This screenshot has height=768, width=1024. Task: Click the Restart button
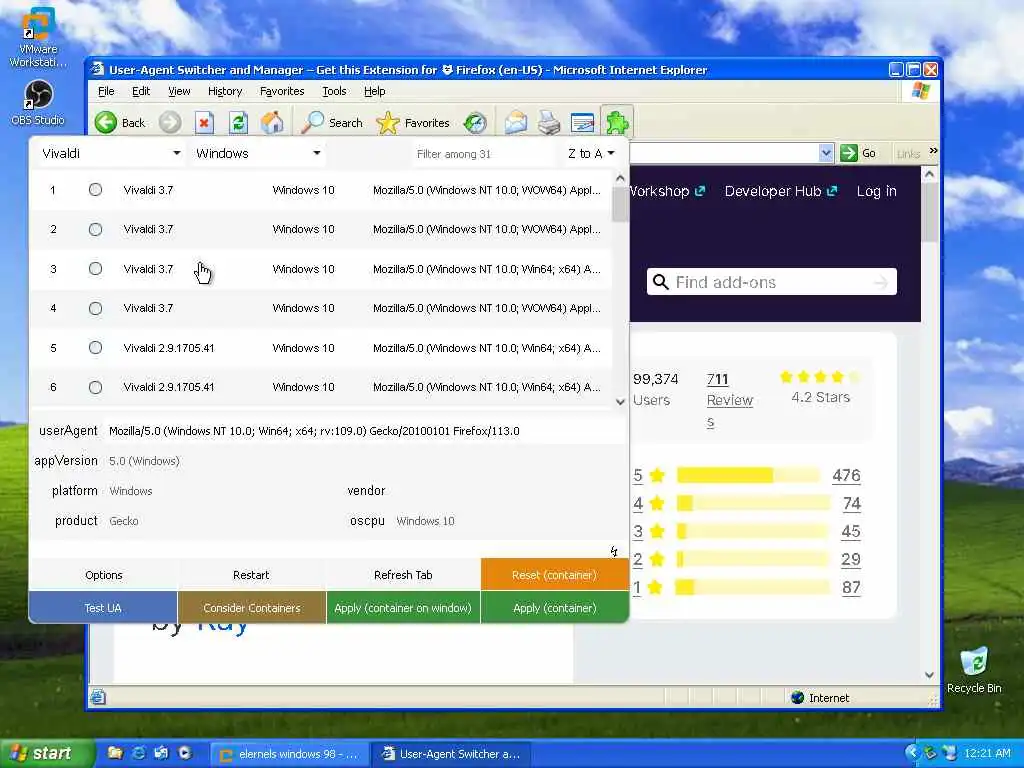click(x=251, y=575)
